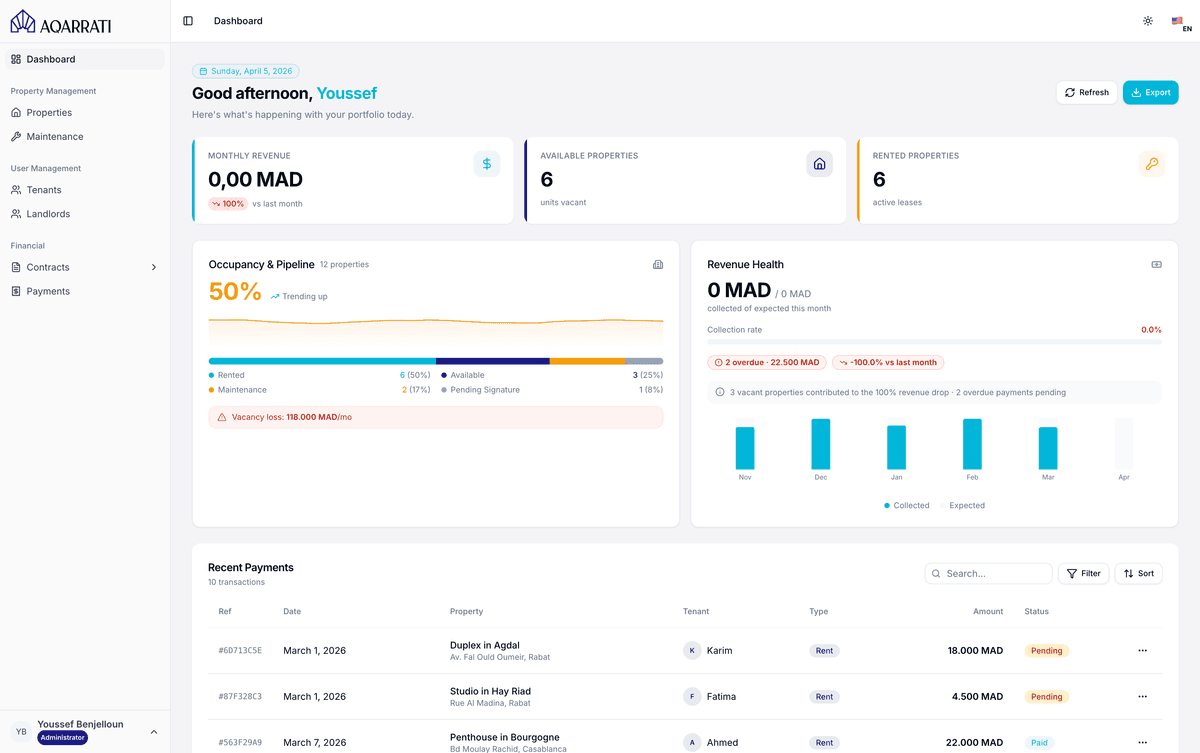Viewport: 1200px width, 753px height.
Task: Click the house icon on Available Properties card
Action: click(x=819, y=163)
